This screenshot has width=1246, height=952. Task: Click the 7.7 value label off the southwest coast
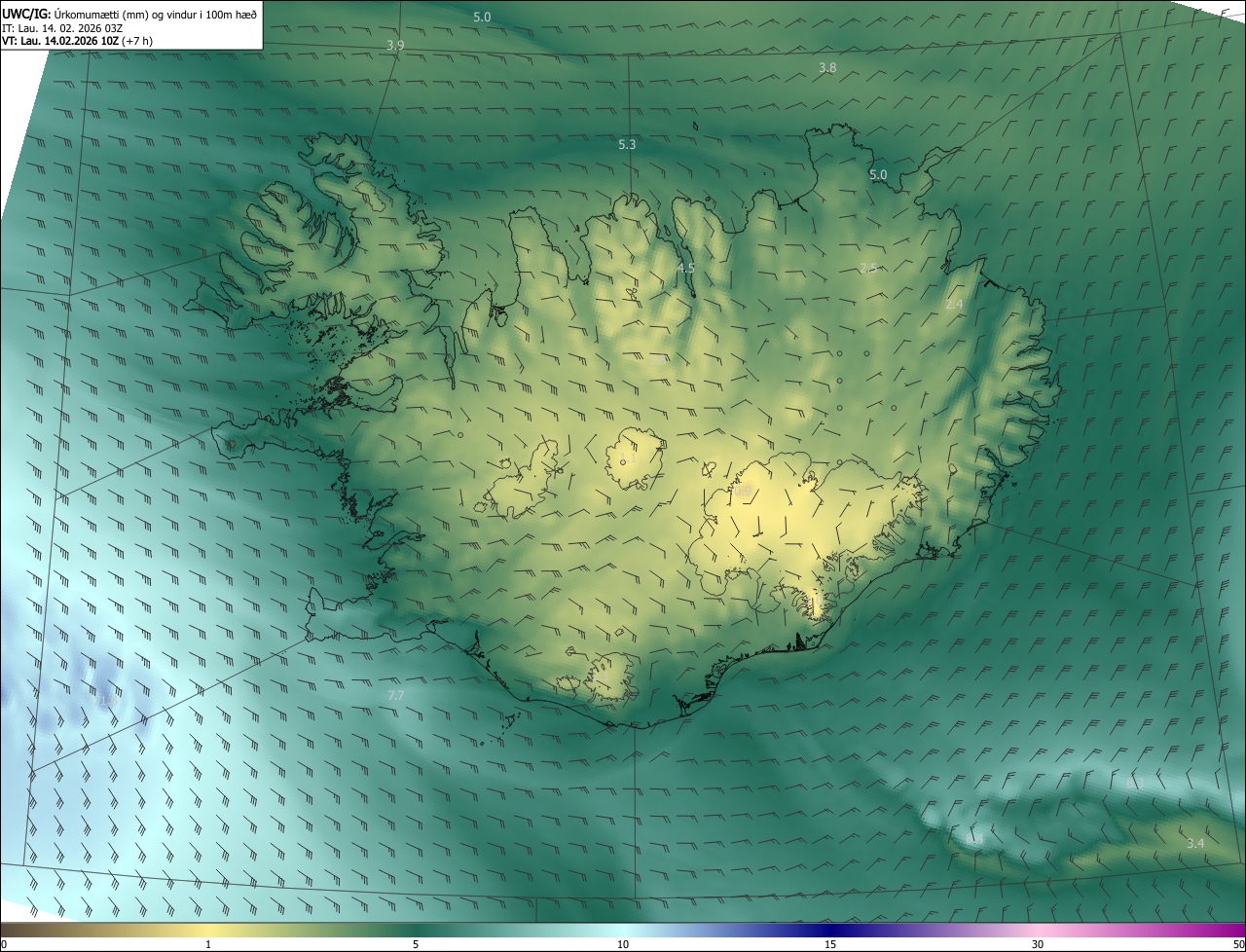click(395, 696)
